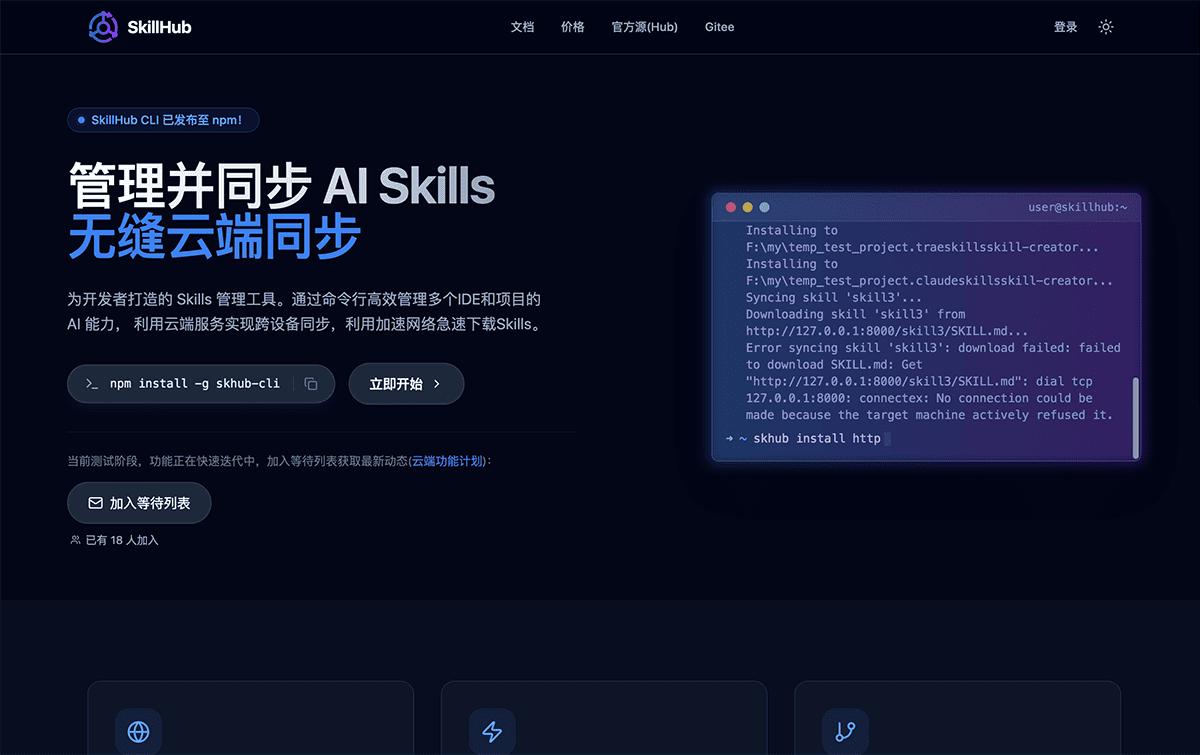Open the 云端功能计划 link

pyautogui.click(x=447, y=461)
